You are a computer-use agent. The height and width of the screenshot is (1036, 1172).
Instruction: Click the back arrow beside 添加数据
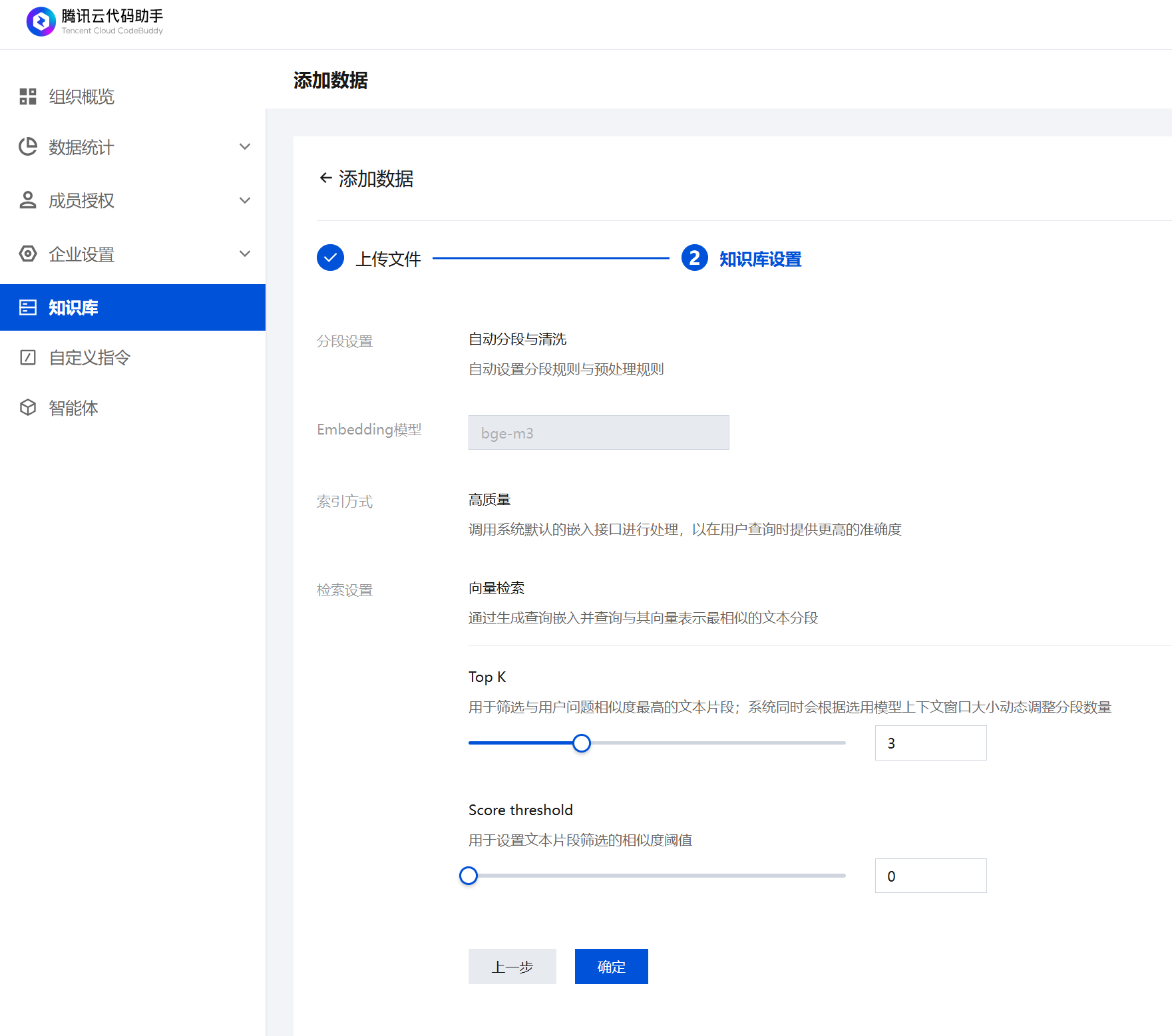(x=325, y=178)
